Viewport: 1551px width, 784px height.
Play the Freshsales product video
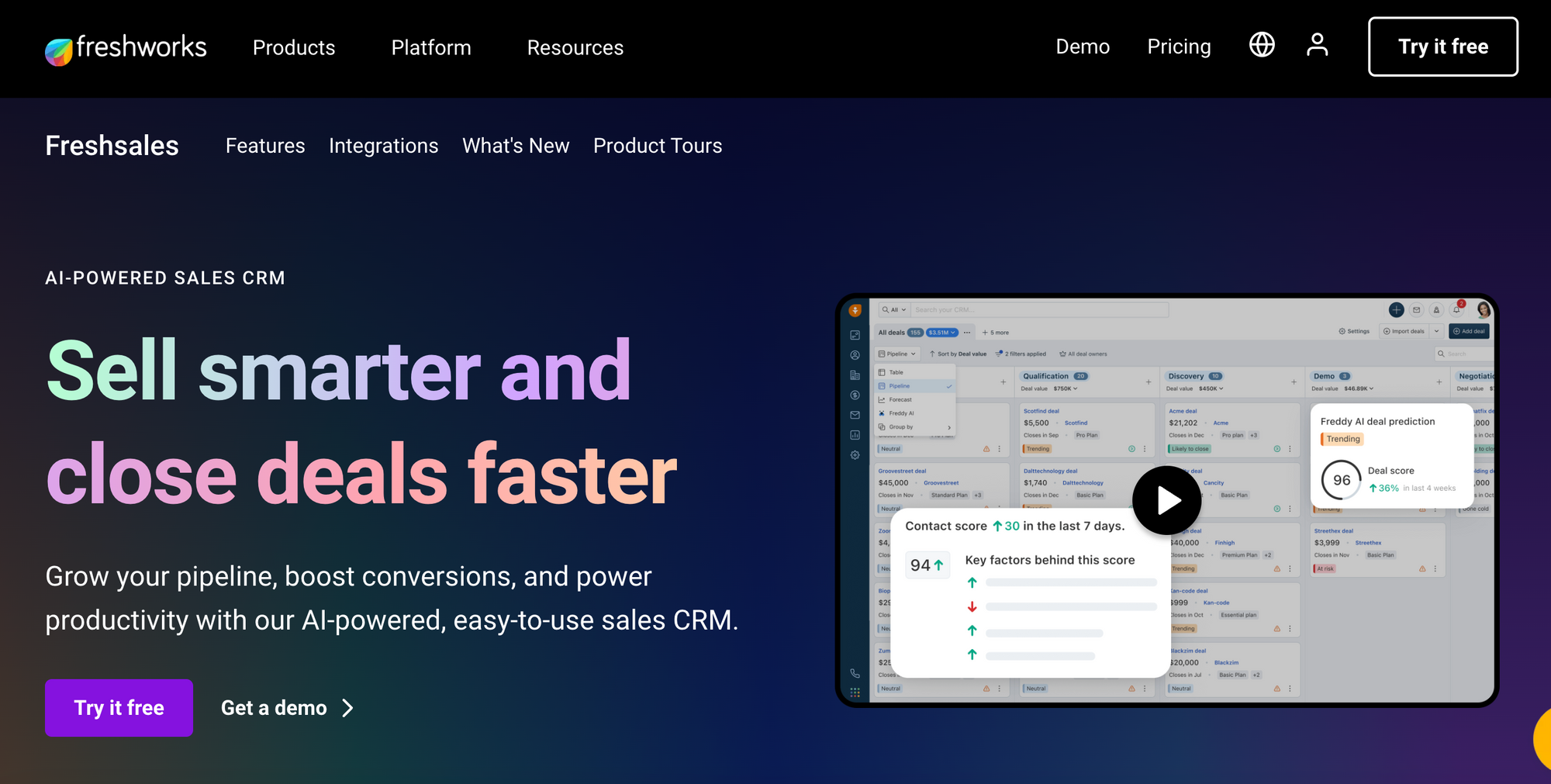(x=1167, y=500)
